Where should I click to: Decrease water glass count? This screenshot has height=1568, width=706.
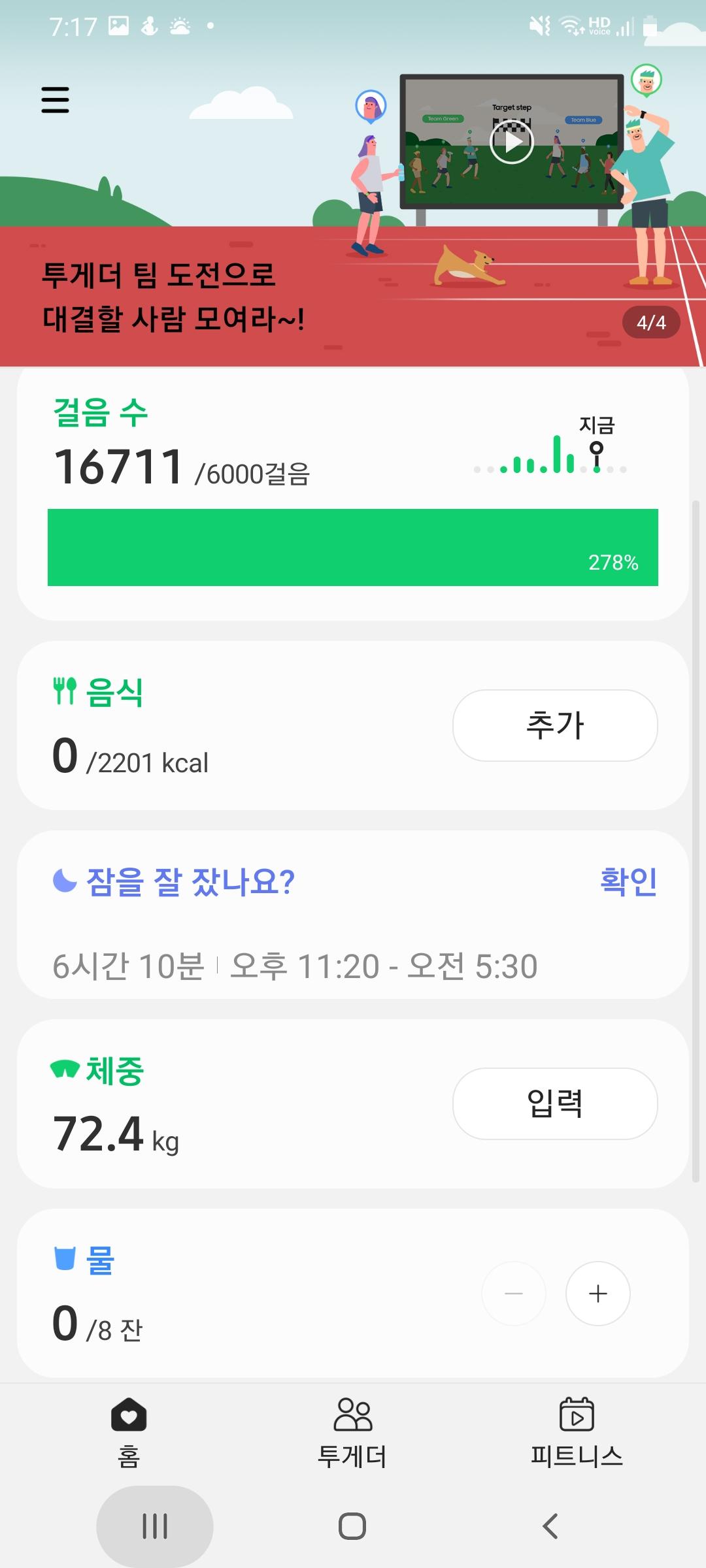[x=514, y=1294]
